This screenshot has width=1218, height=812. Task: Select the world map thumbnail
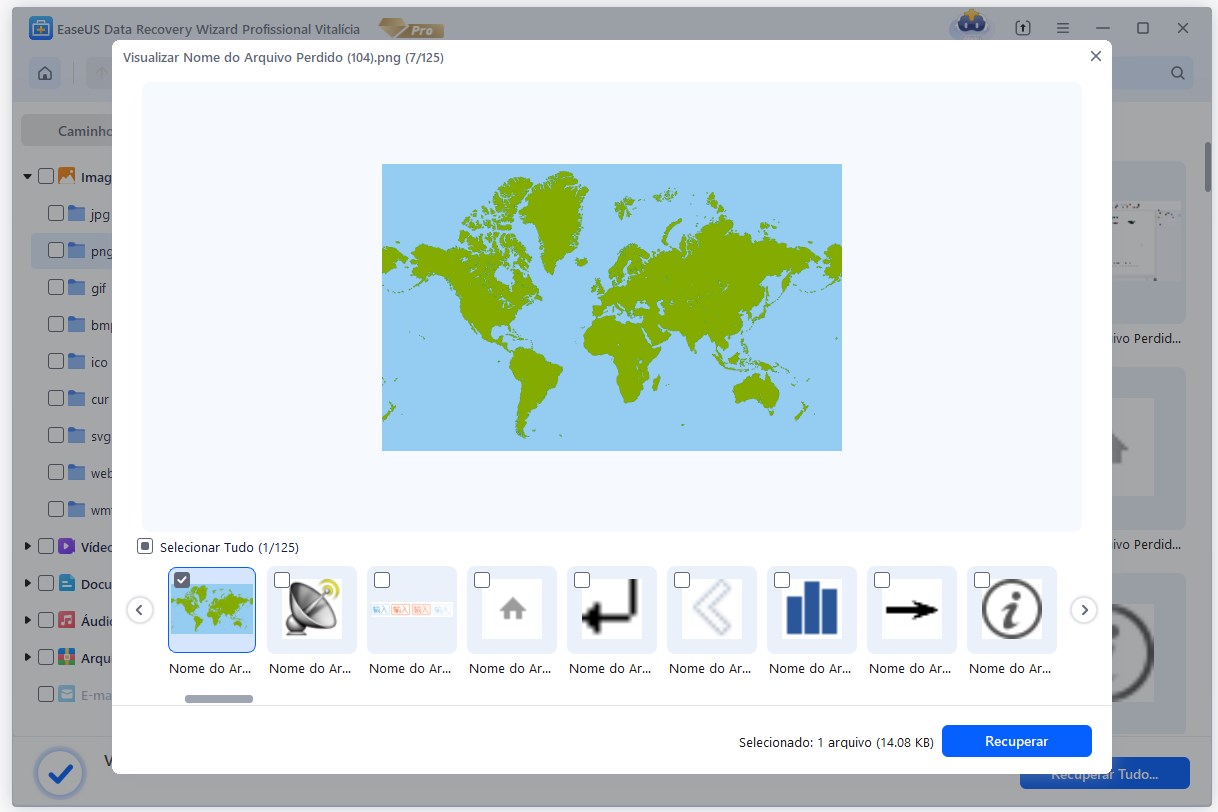point(212,609)
